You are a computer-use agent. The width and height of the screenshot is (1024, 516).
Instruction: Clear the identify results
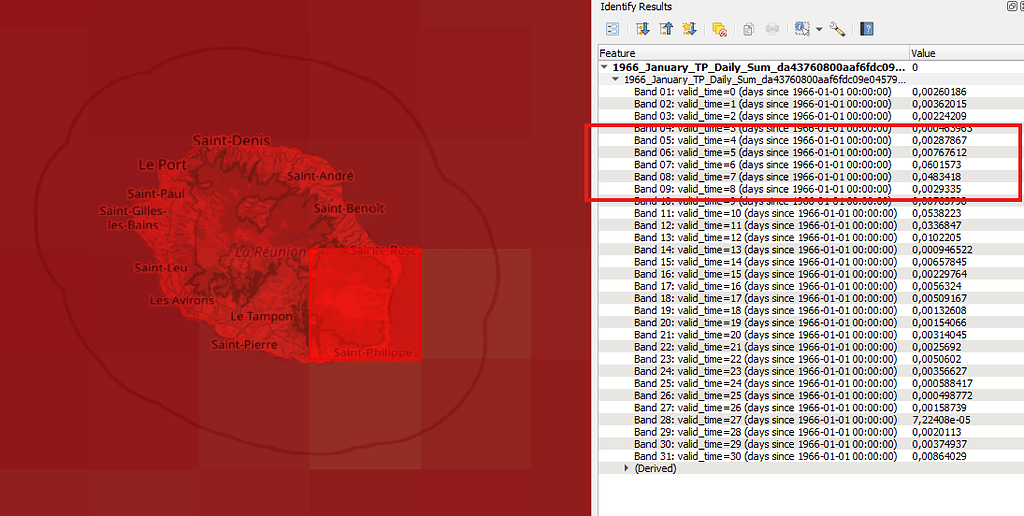[x=719, y=29]
